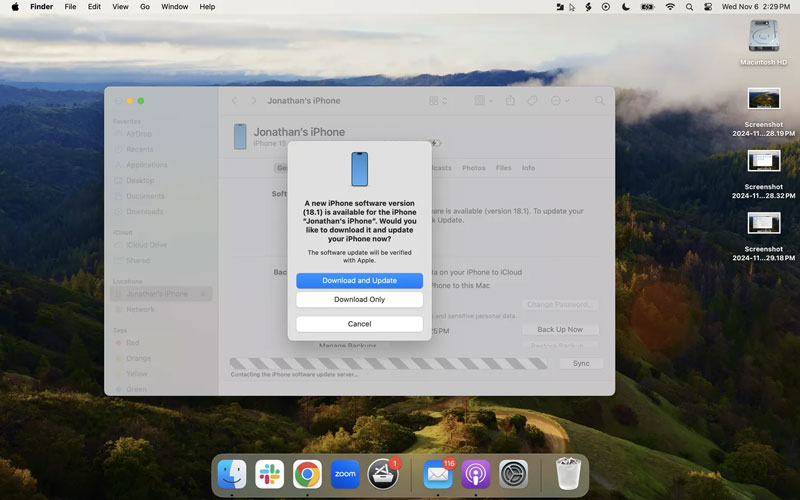Launch Zoom from the Dock

pos(345,474)
